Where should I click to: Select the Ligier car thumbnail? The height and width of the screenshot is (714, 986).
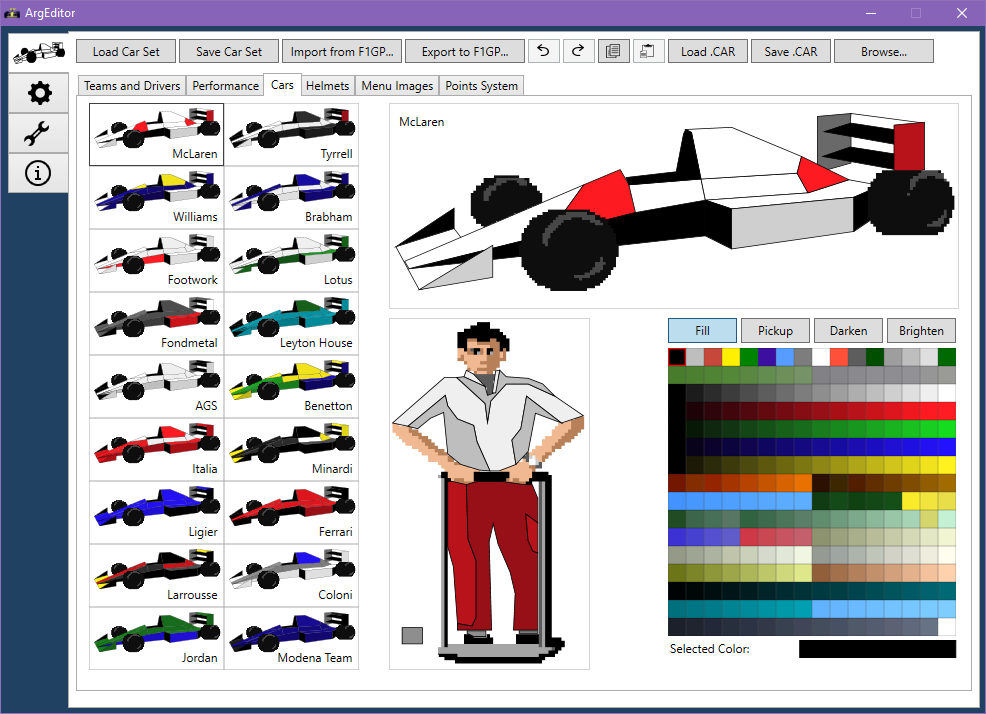click(x=157, y=512)
